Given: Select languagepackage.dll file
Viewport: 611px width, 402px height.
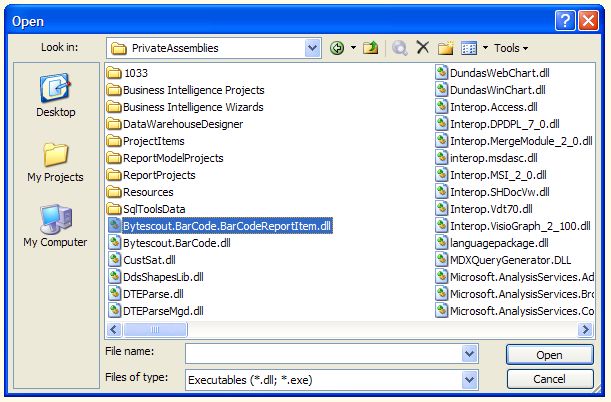Looking at the screenshot, I should point(492,243).
